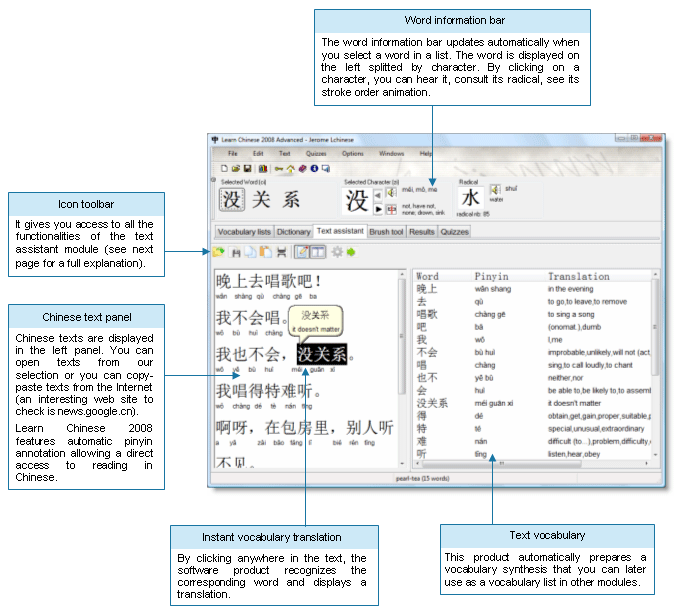Open the Options menu

coord(353,153)
